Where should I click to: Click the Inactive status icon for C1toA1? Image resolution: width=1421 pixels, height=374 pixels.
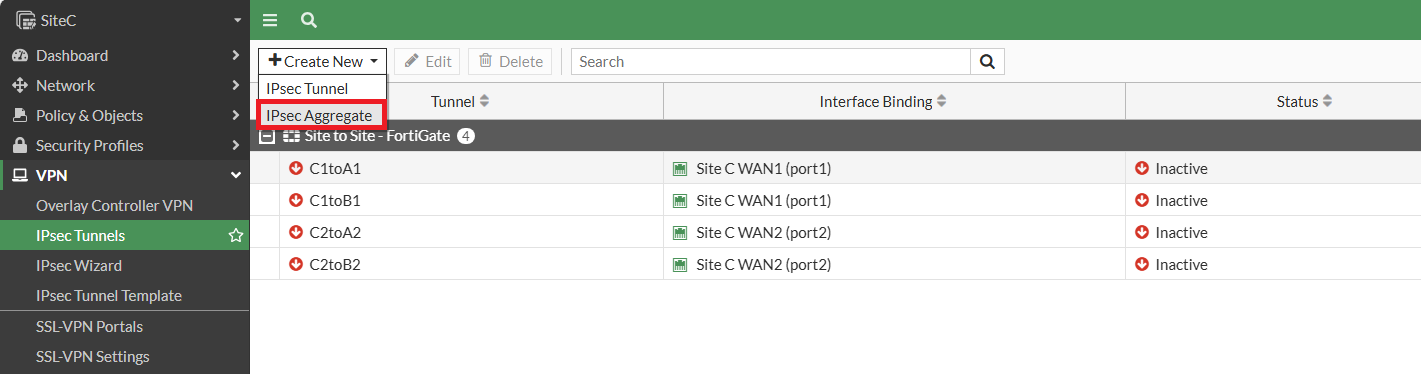coord(1142,168)
